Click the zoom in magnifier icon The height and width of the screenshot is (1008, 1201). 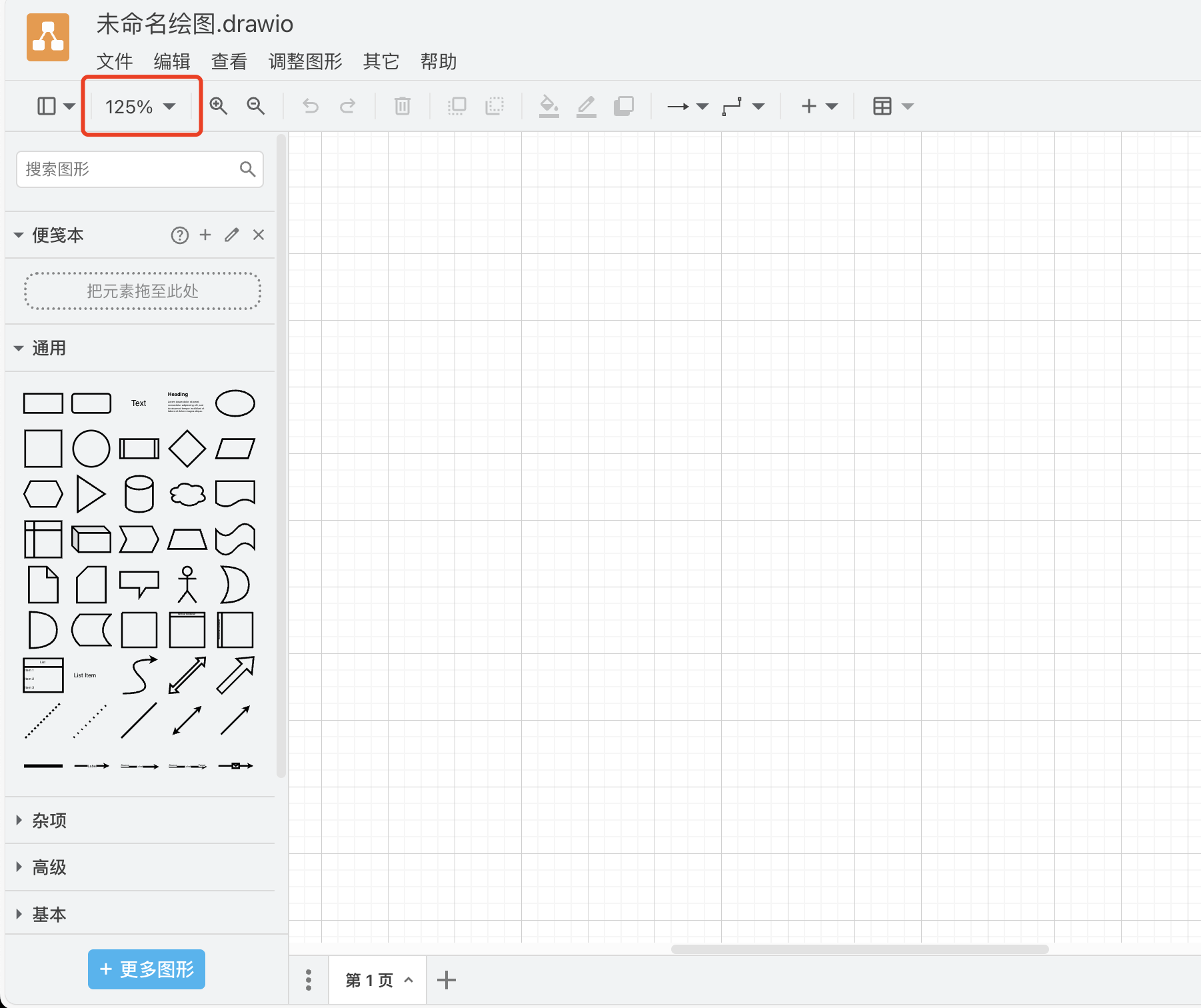218,106
